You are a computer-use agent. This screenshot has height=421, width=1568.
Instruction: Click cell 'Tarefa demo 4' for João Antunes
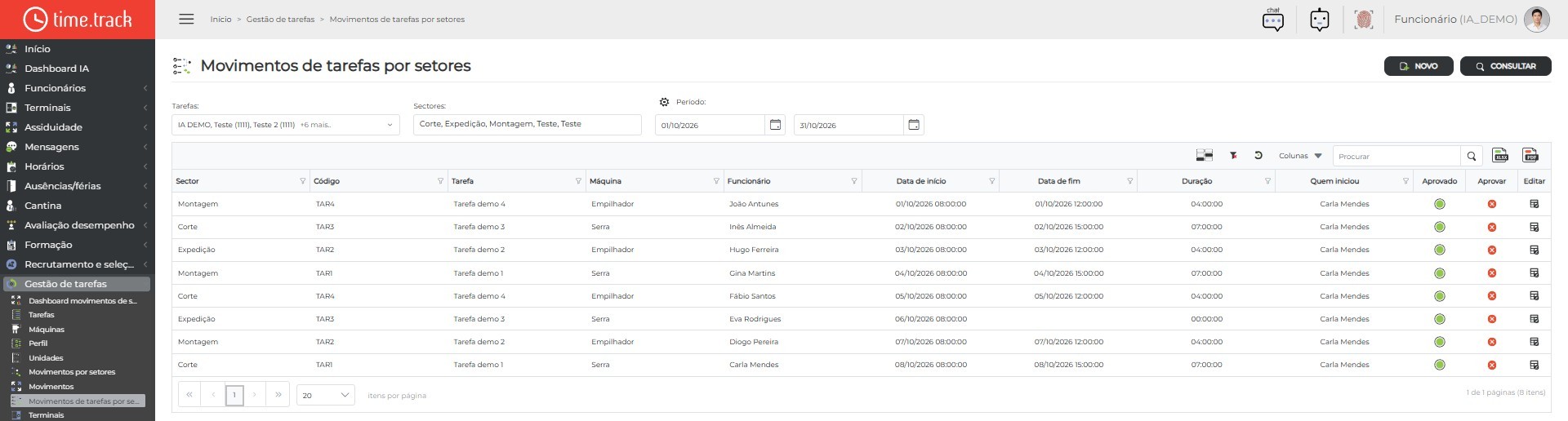point(479,204)
